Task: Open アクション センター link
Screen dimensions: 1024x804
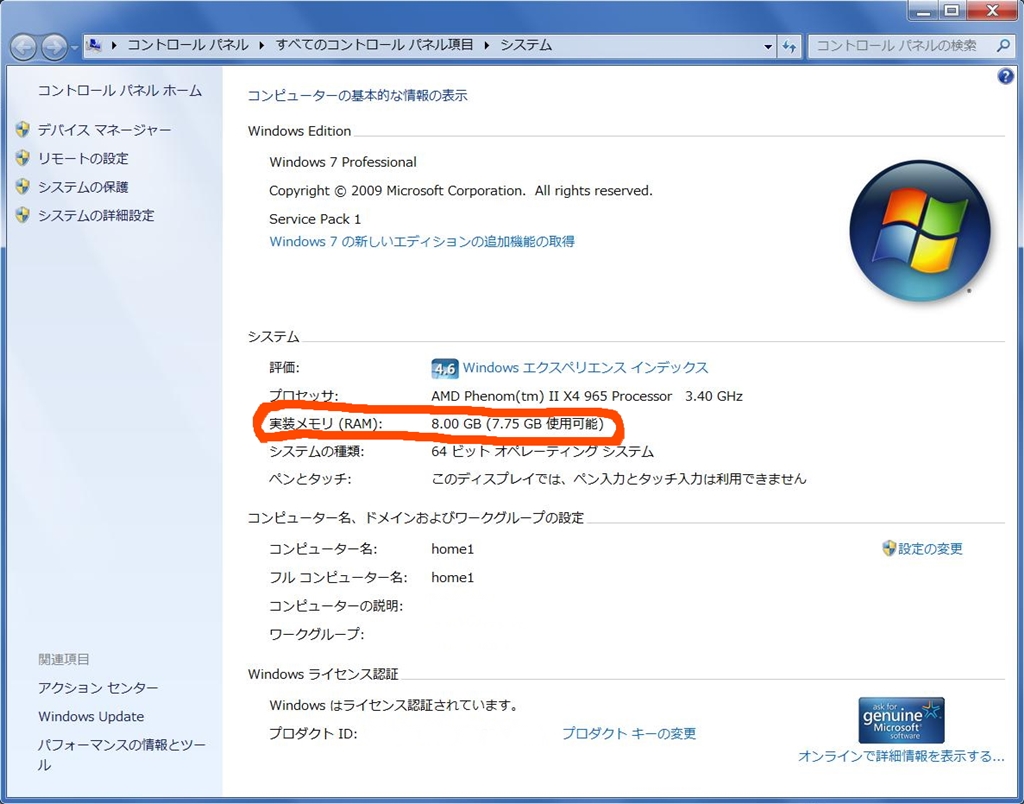Action: 98,688
